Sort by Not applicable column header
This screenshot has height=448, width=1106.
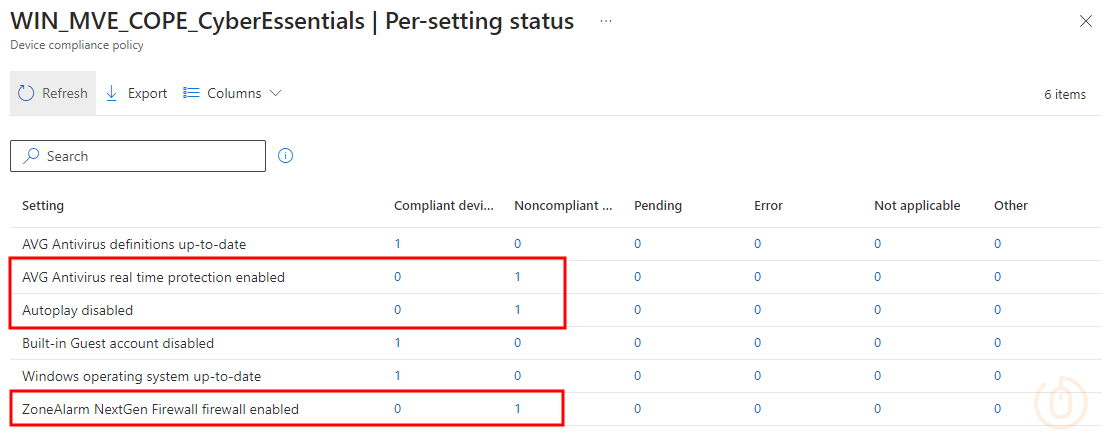tap(917, 206)
